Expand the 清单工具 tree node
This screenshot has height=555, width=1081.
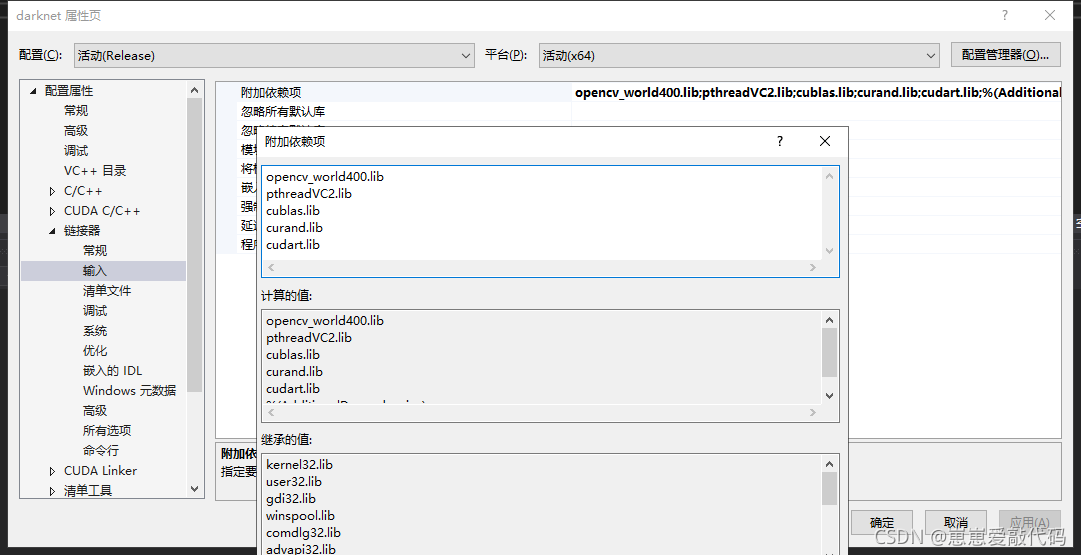tap(52, 492)
